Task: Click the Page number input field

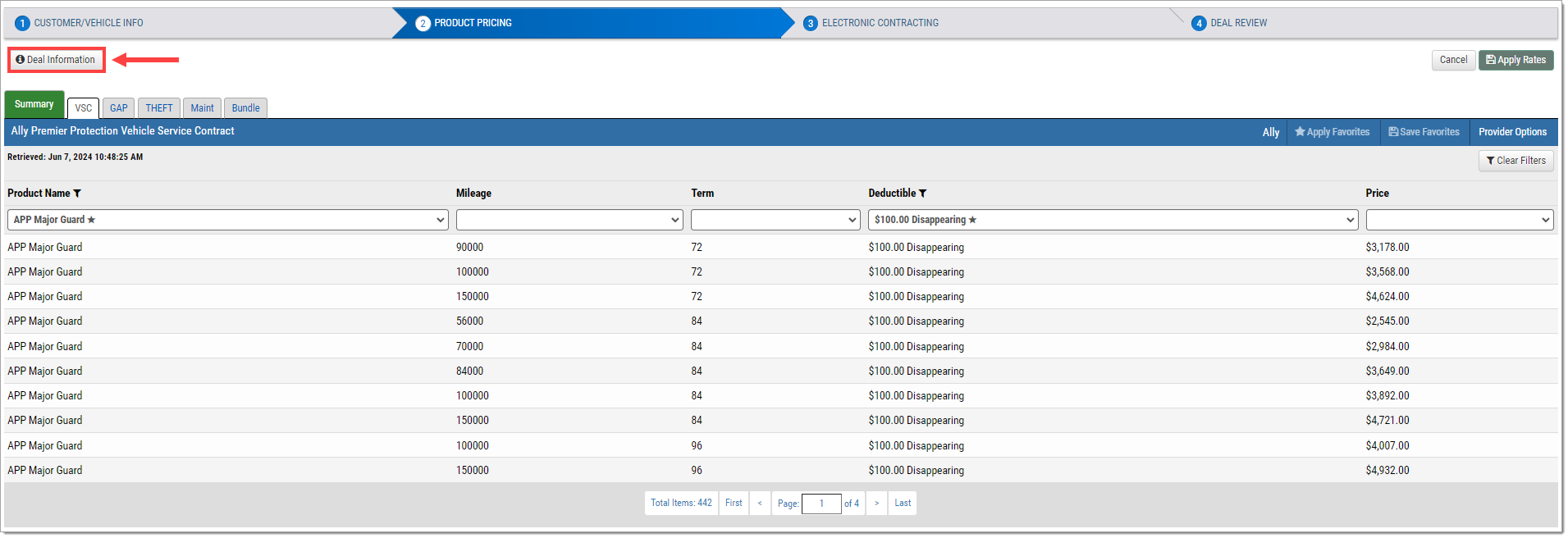Action: click(x=821, y=504)
